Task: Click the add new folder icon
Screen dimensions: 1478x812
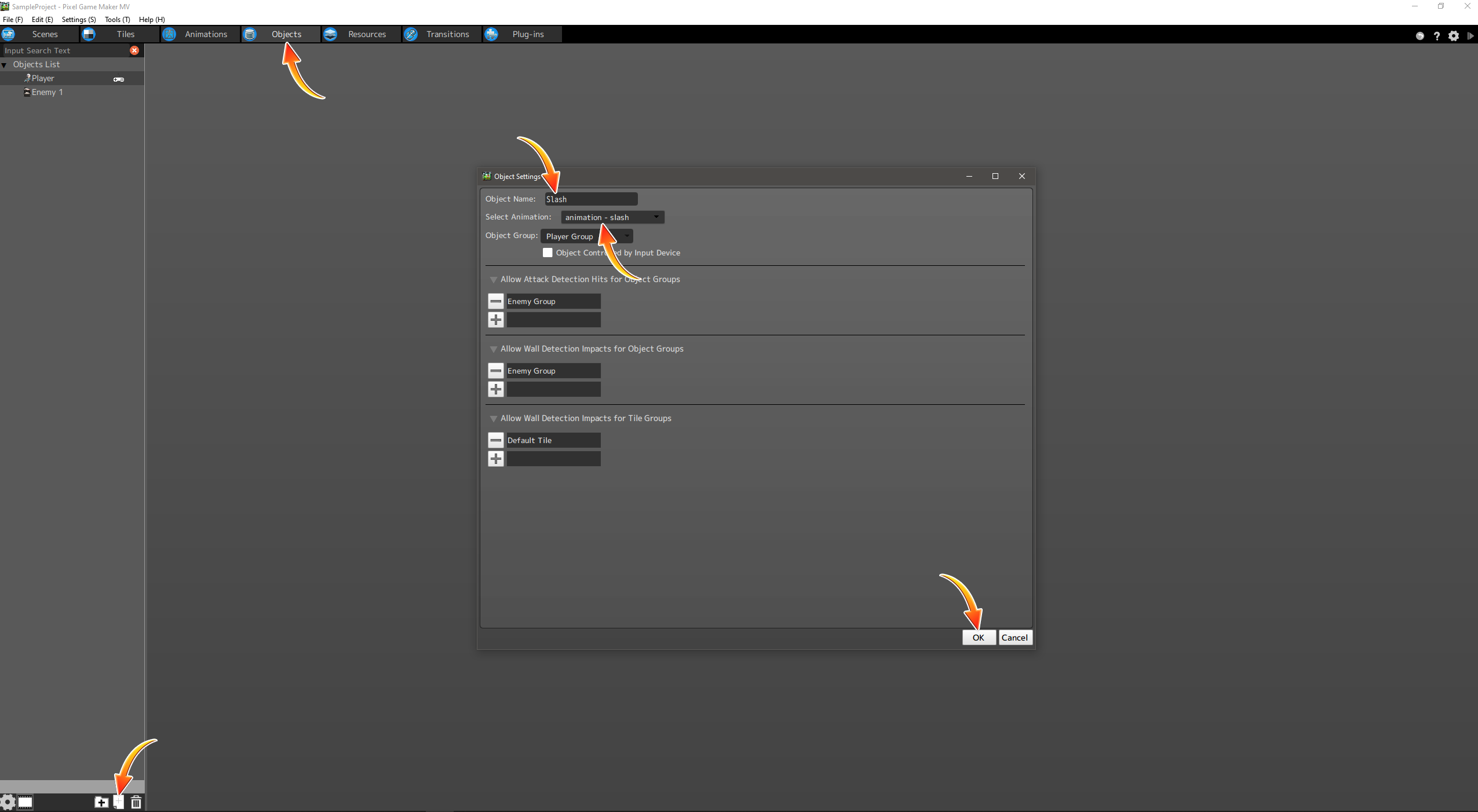Action: point(101,802)
